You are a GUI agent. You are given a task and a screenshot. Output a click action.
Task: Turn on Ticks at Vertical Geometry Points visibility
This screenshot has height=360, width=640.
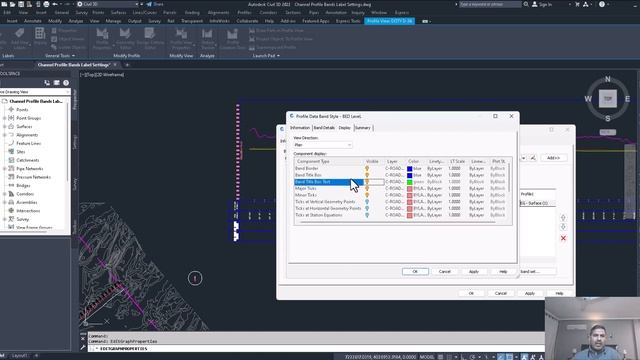pyautogui.click(x=367, y=202)
